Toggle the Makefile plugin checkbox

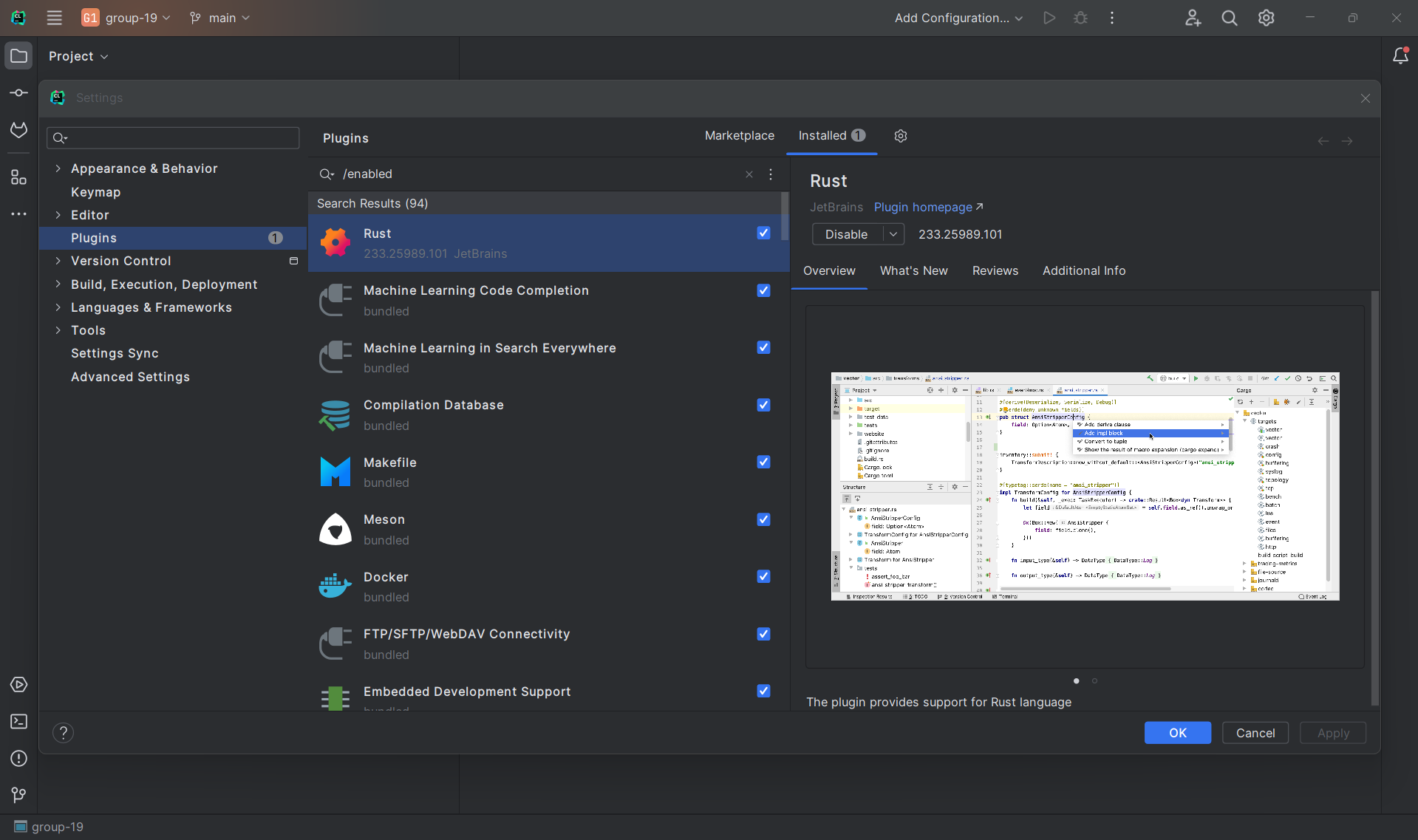point(764,462)
